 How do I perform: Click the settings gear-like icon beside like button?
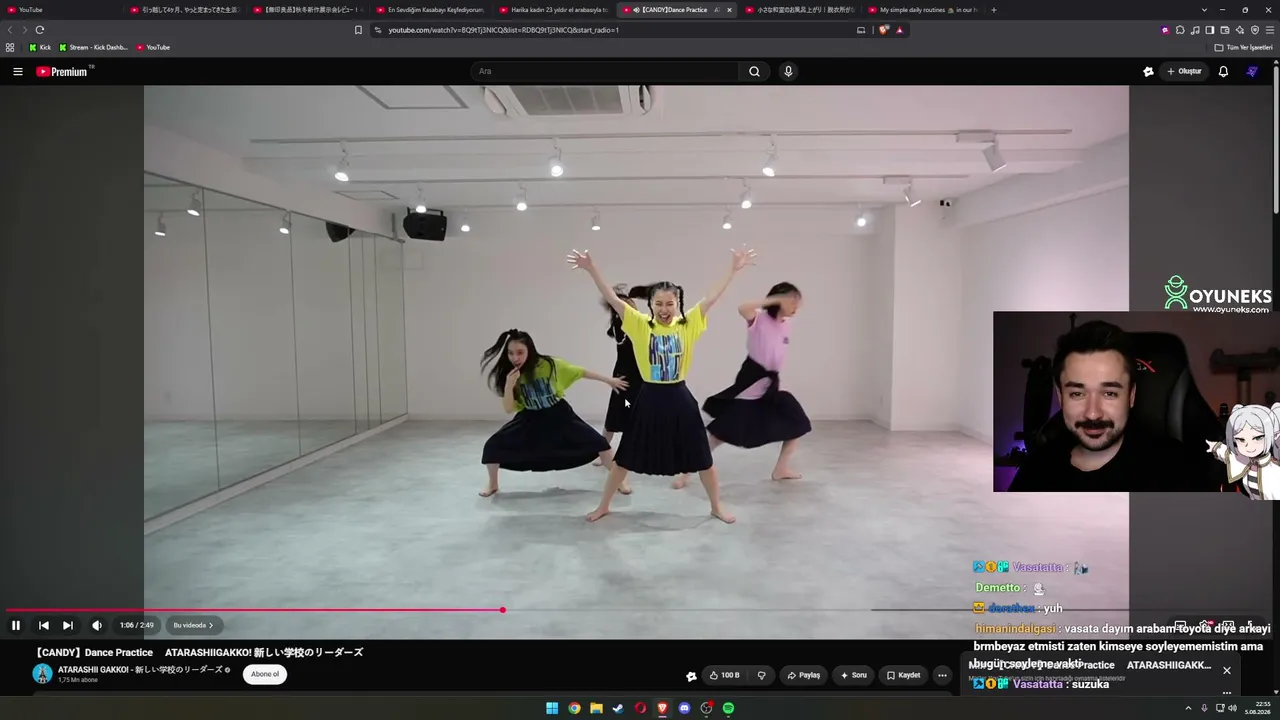[x=691, y=676]
